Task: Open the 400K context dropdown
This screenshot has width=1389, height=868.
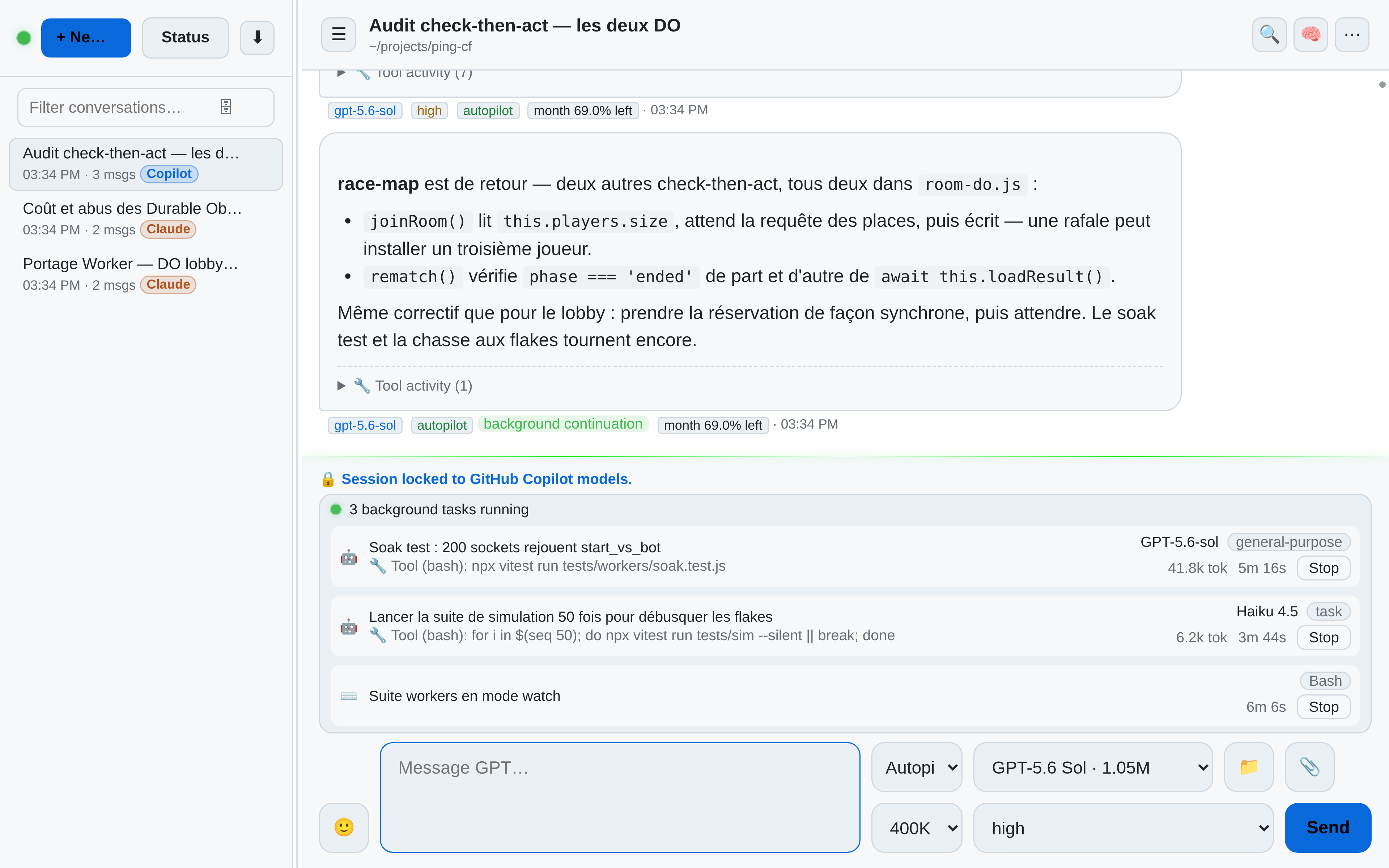Action: [917, 827]
